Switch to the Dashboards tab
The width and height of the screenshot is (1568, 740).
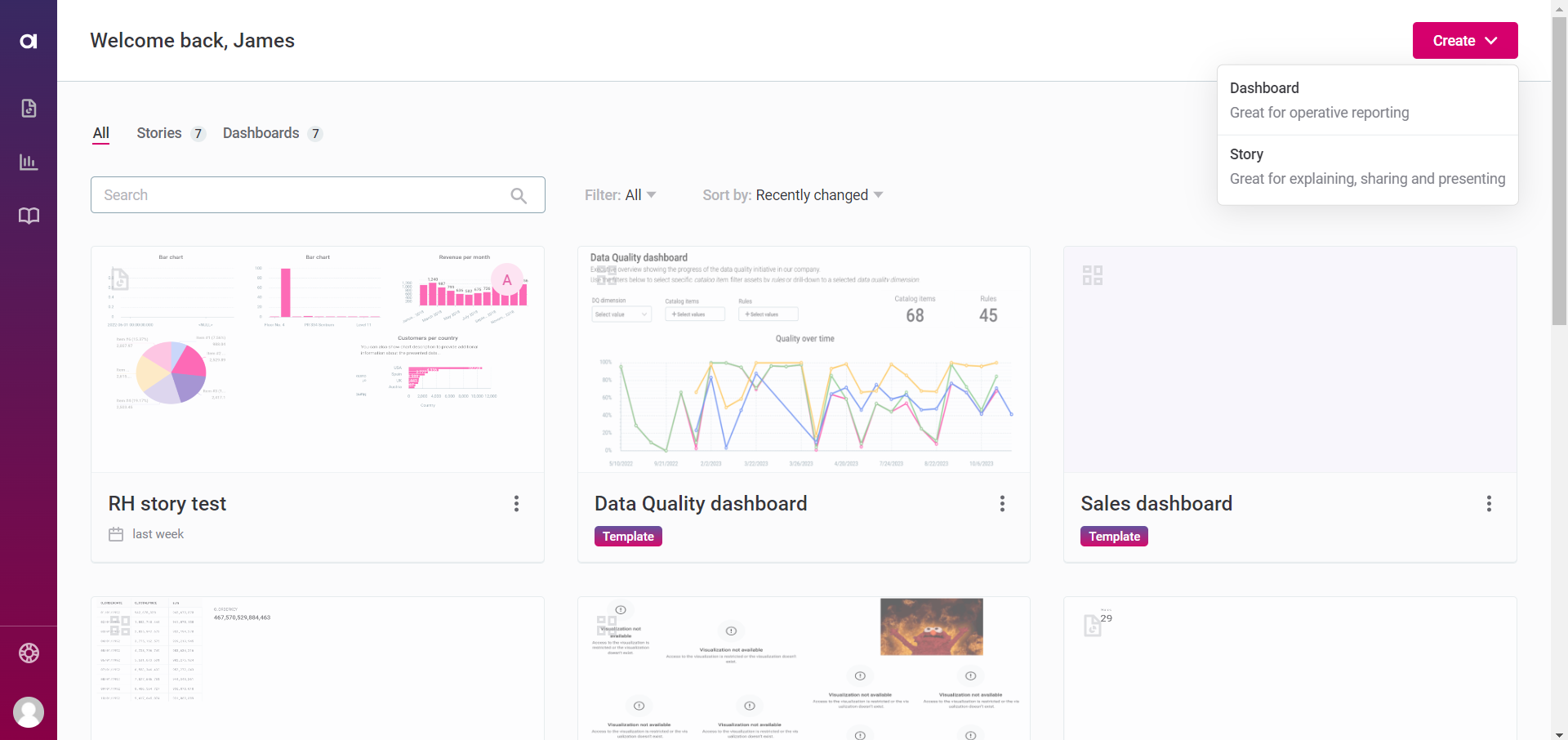tap(261, 133)
